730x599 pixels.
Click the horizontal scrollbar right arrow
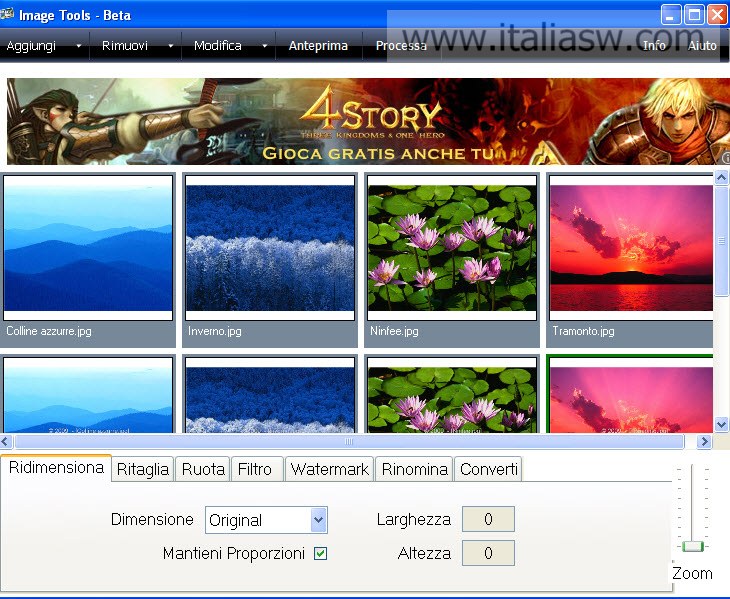point(704,441)
